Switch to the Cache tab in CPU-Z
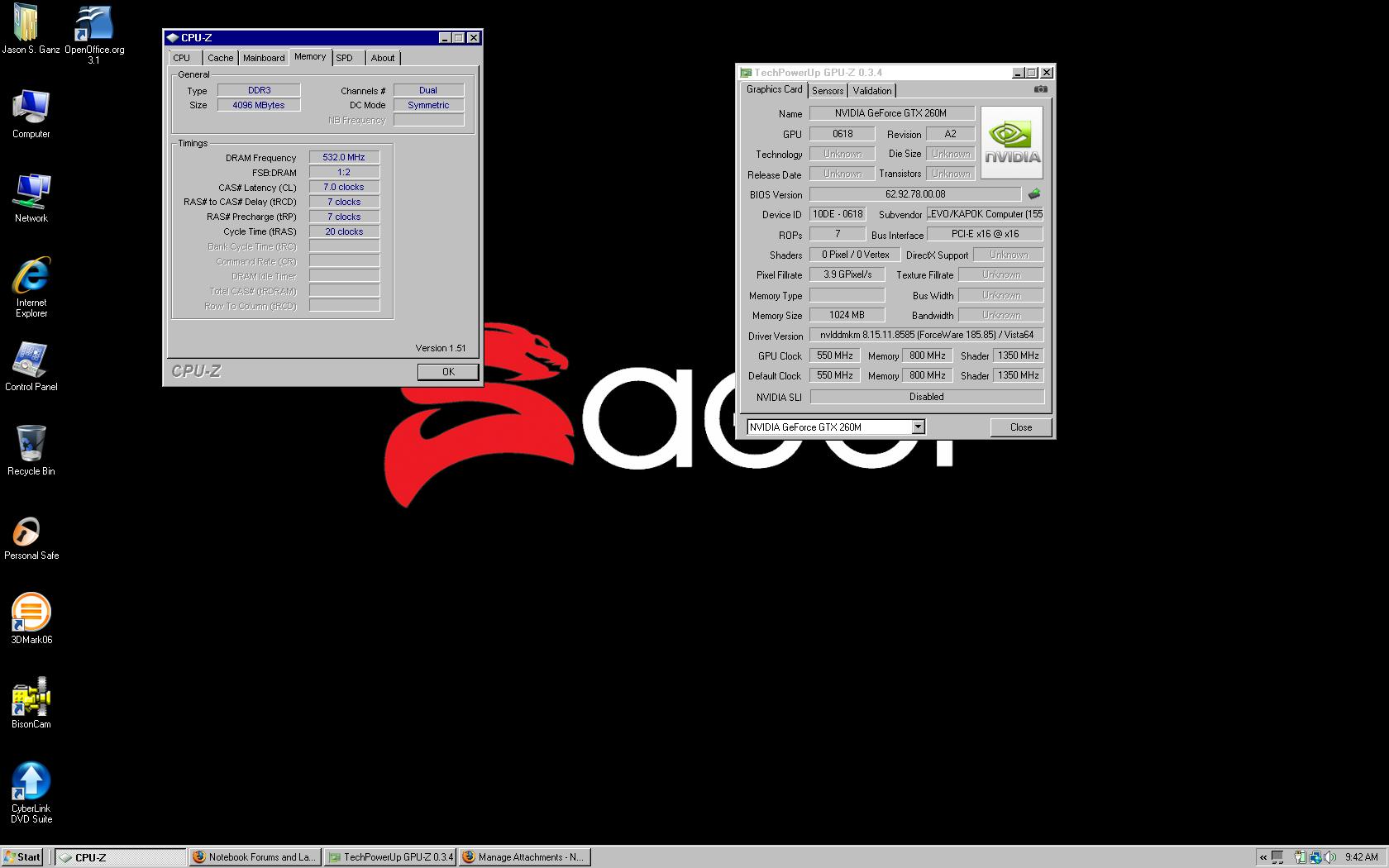 tap(220, 58)
